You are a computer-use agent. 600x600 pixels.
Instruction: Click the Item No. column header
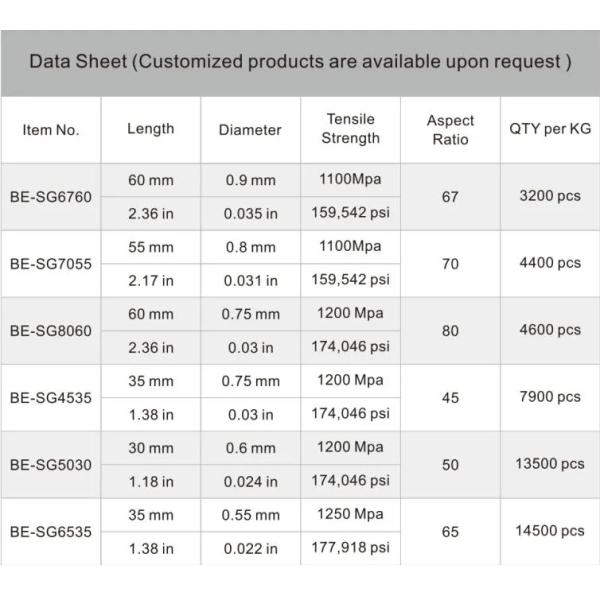(50, 130)
